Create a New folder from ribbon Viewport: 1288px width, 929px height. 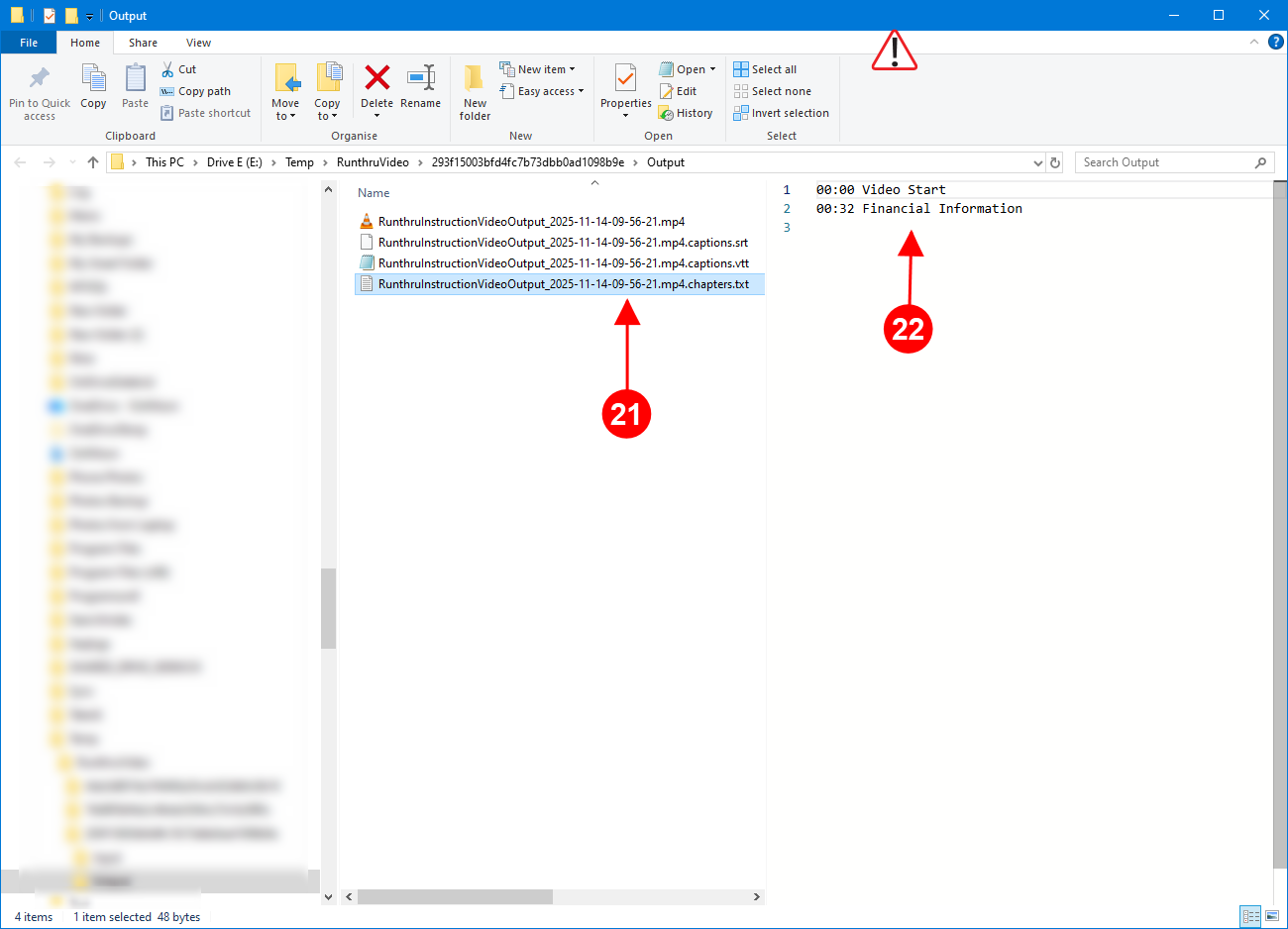tap(475, 87)
